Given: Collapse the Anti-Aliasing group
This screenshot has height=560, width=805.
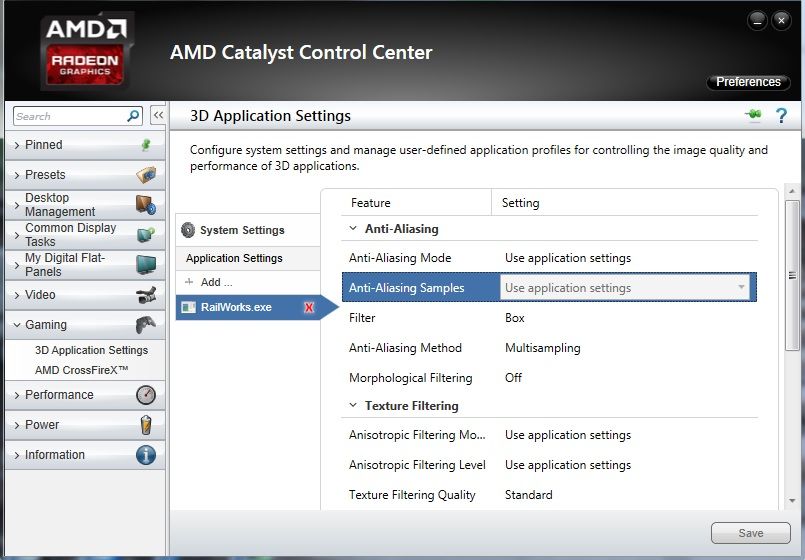Looking at the screenshot, I should pos(353,228).
